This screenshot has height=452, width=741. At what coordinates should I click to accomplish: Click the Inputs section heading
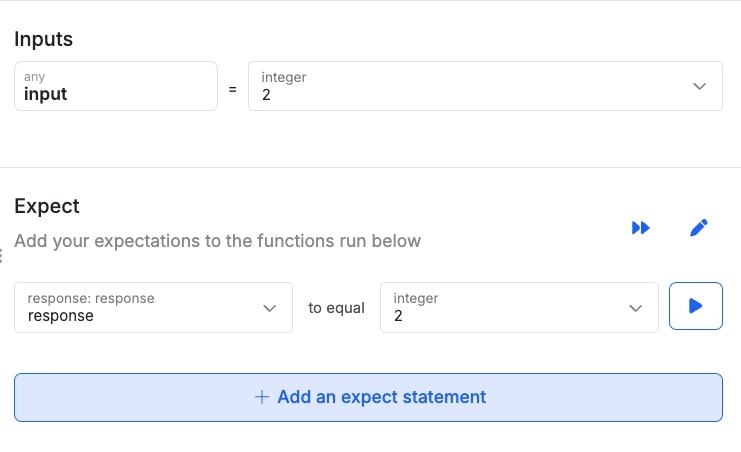pos(43,40)
